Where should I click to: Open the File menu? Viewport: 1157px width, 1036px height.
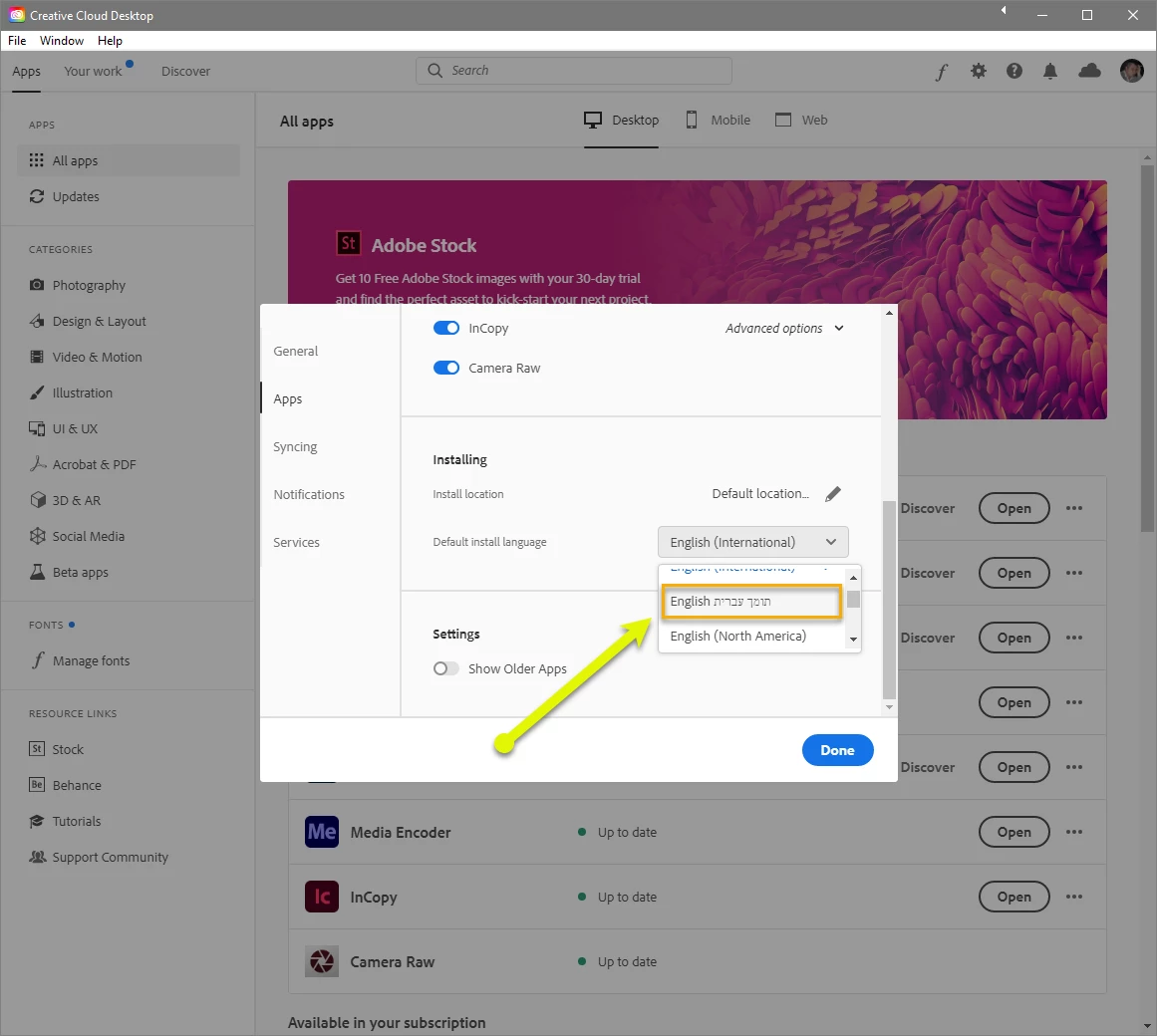[x=17, y=41]
